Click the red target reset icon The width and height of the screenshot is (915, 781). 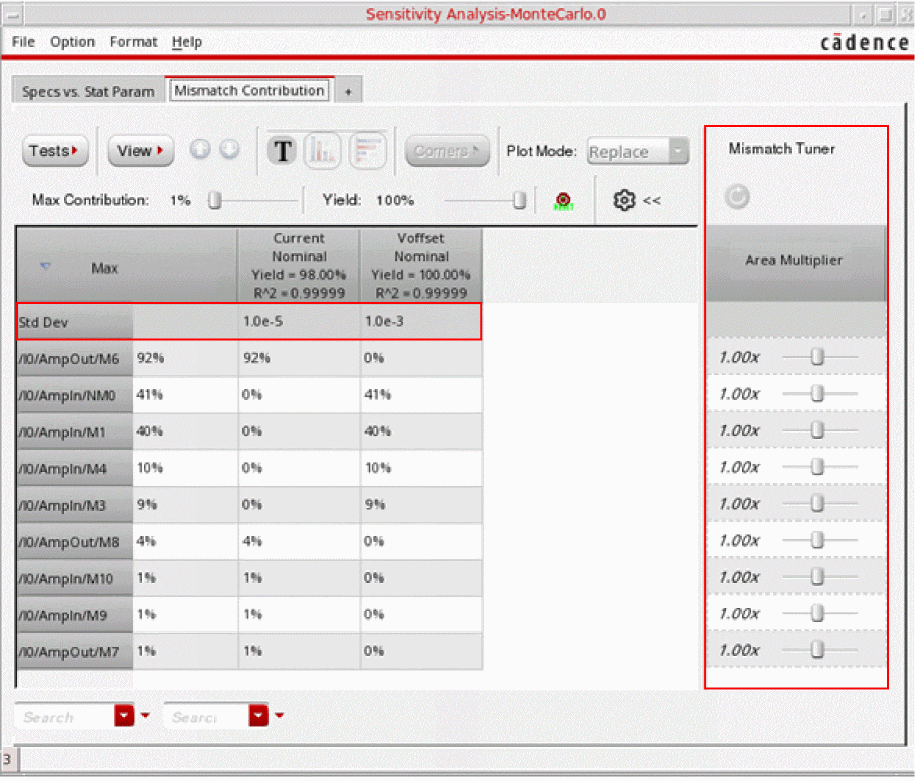(x=563, y=200)
